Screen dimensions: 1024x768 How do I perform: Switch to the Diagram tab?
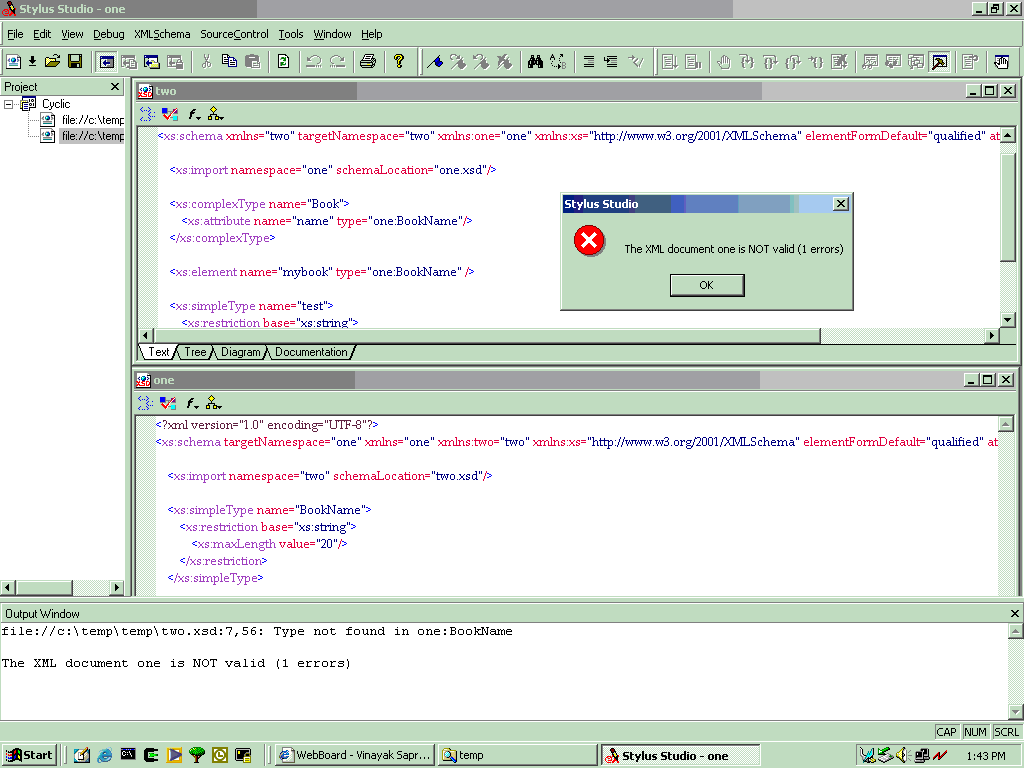(x=240, y=352)
